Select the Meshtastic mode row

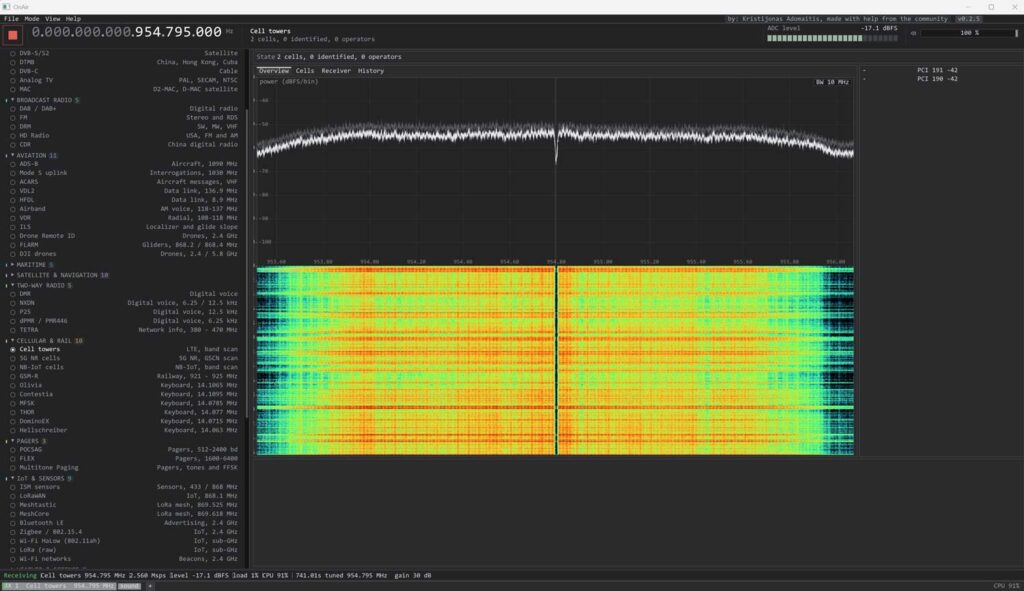click(124, 505)
